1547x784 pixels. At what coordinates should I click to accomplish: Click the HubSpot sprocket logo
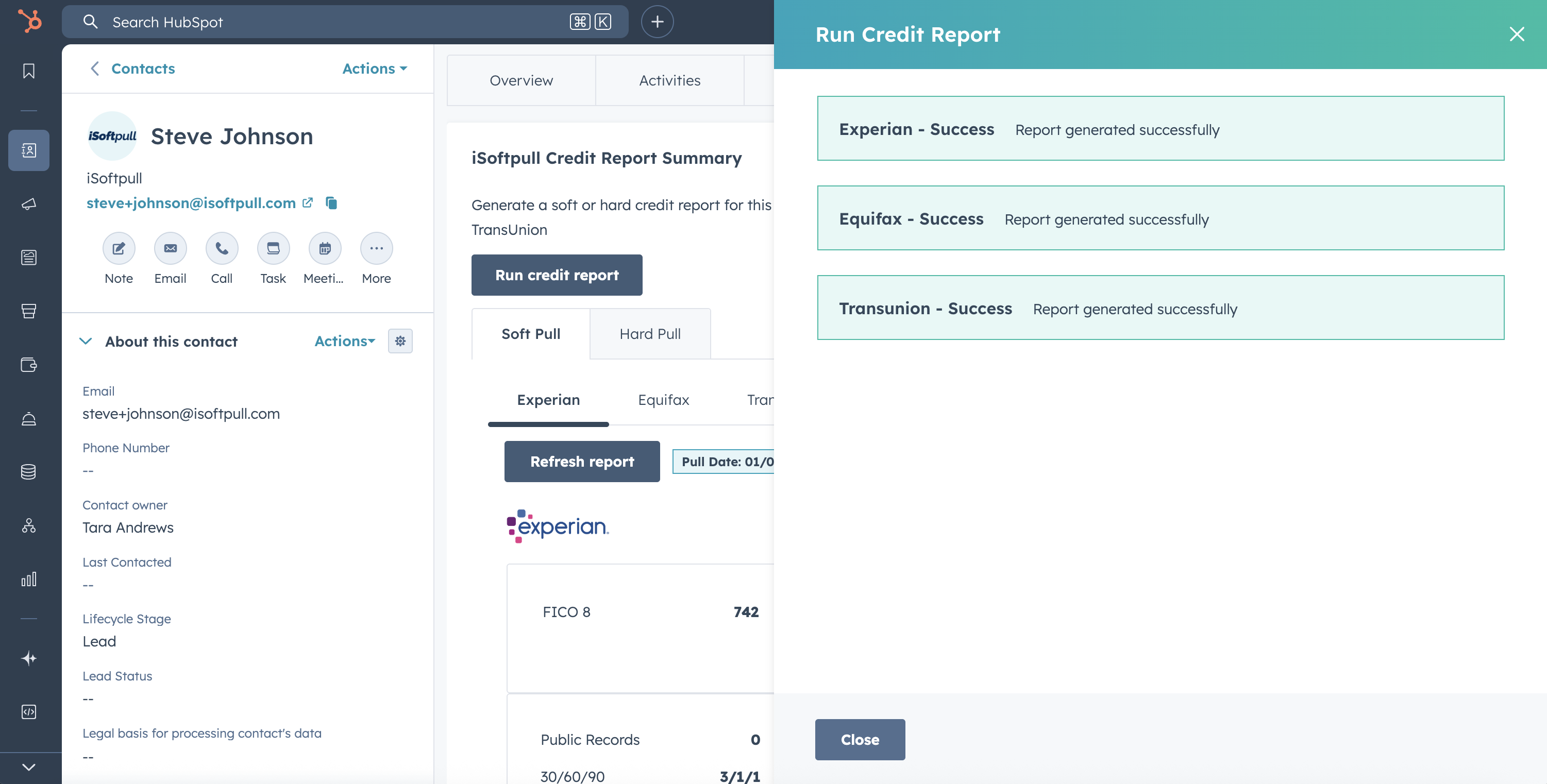[29, 22]
